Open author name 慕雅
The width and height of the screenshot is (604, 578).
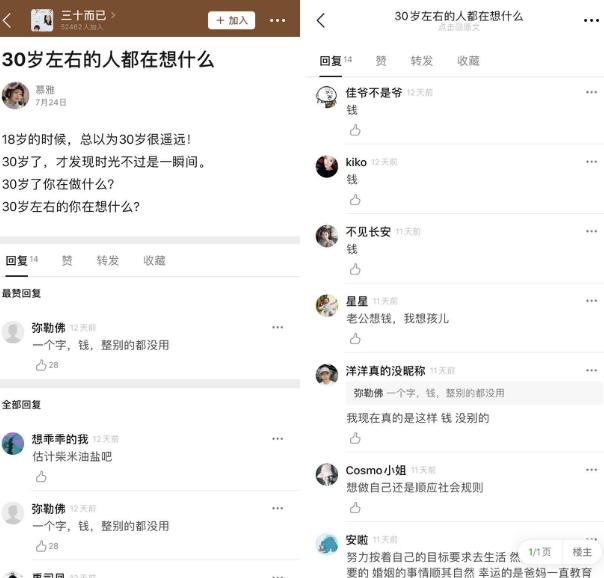point(45,90)
